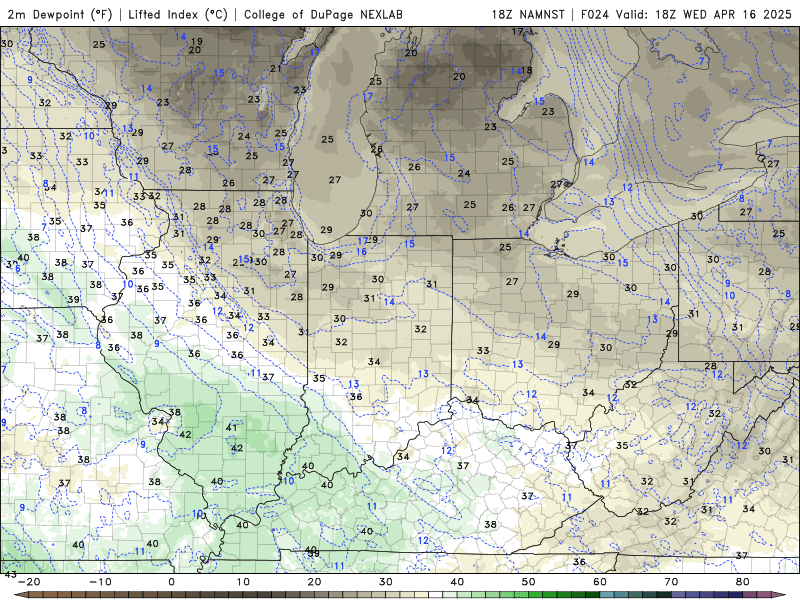Click the 70 label on the color scale
This screenshot has width=800, height=600.
(671, 582)
